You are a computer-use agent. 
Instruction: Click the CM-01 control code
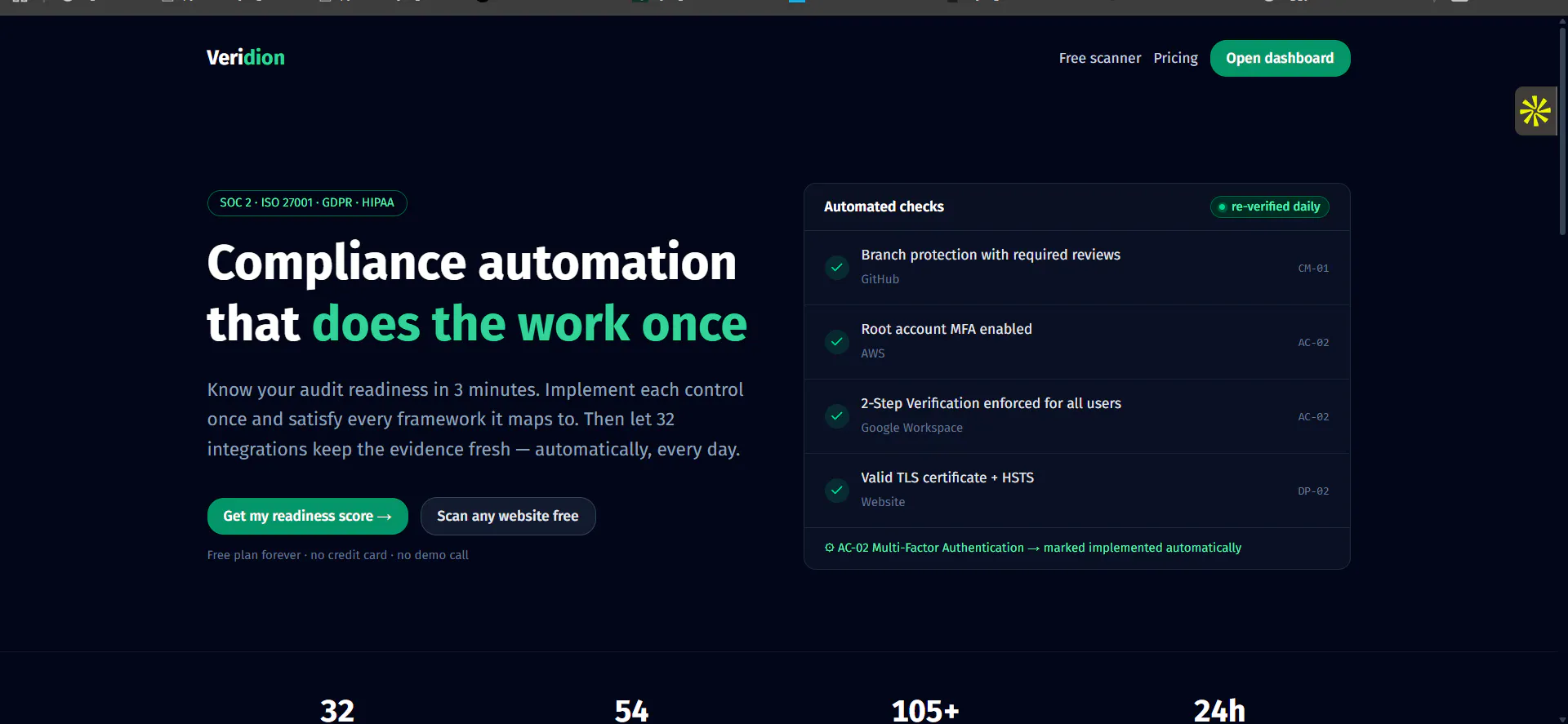(1313, 269)
